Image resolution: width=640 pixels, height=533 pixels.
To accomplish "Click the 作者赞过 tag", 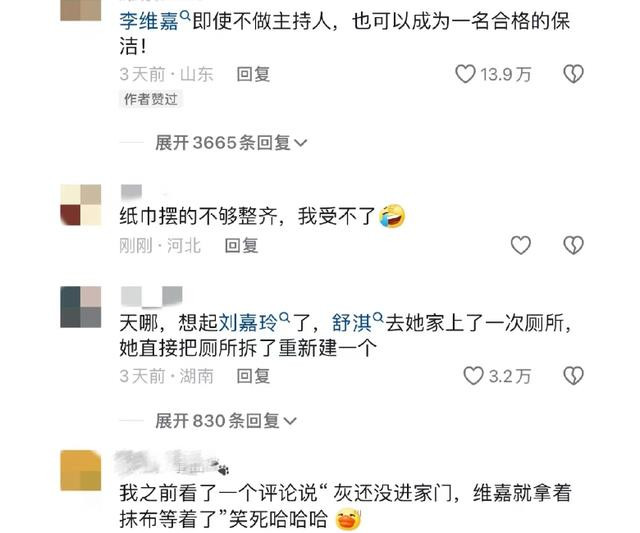I will [151, 100].
